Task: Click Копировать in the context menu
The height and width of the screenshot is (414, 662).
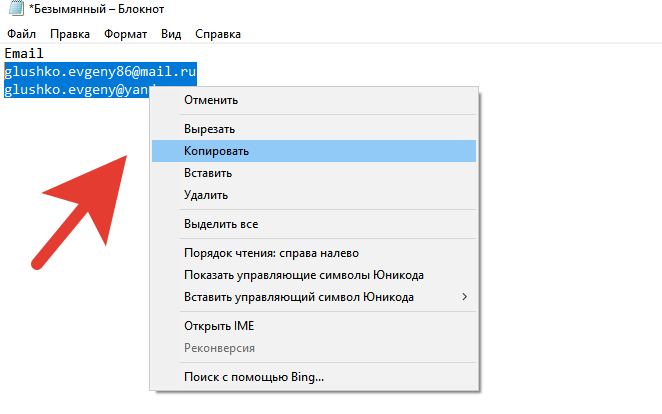Action: pos(216,151)
